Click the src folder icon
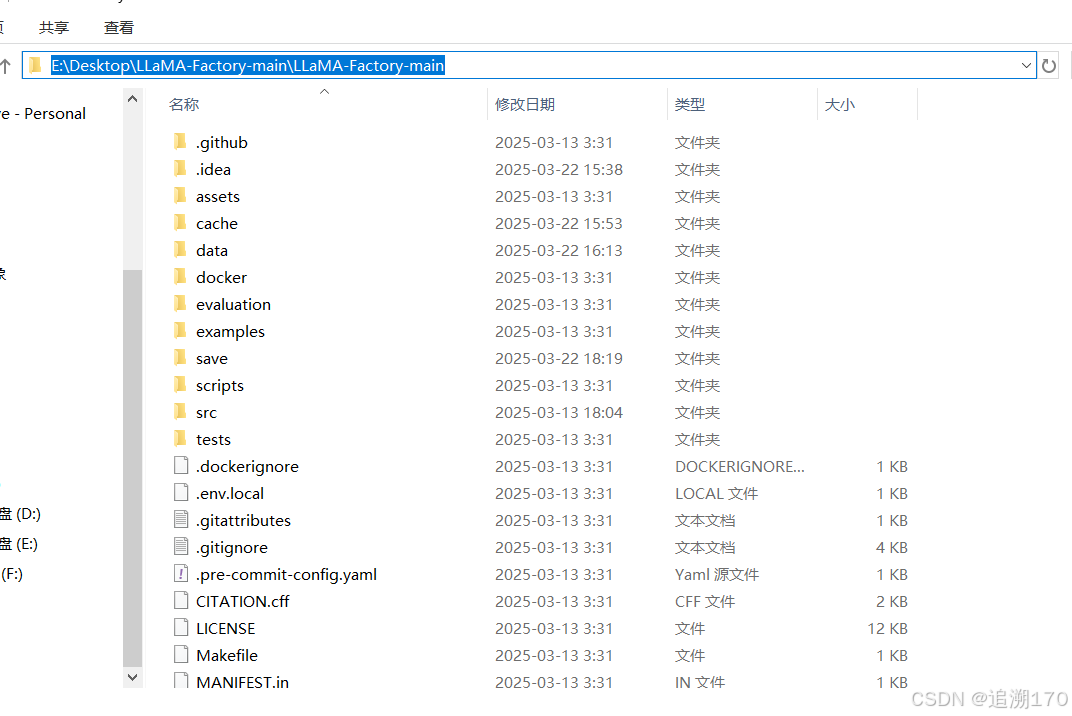Image resolution: width=1072 pixels, height=716 pixels. pyautogui.click(x=180, y=412)
